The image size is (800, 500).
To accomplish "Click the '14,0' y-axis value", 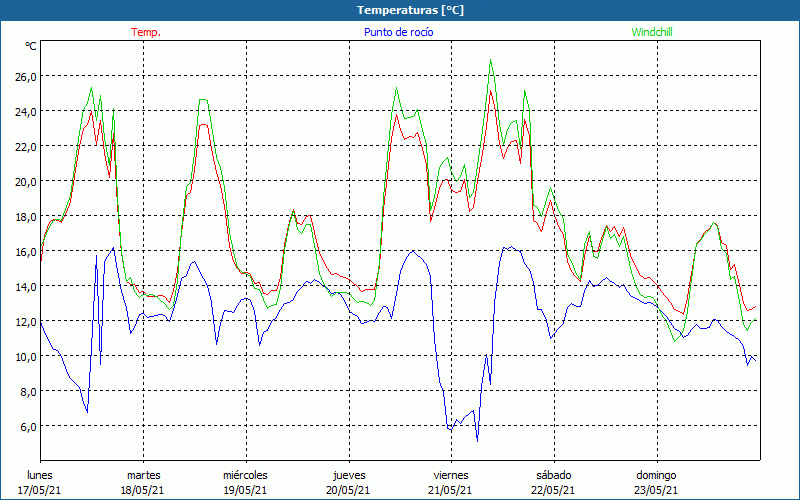I will tap(26, 287).
